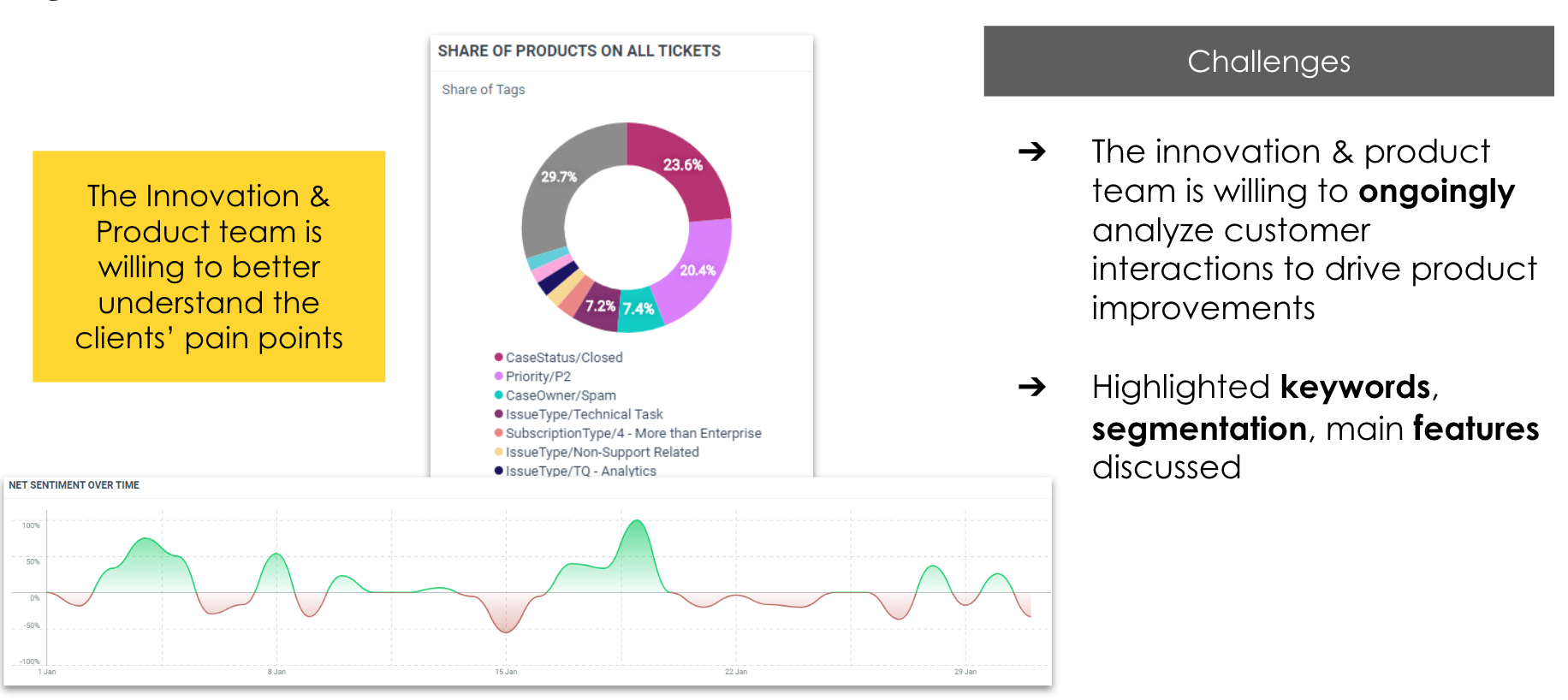Viewport: 1568px width, 700px height.
Task: Select the 23.6% donut segment
Action: [682, 165]
